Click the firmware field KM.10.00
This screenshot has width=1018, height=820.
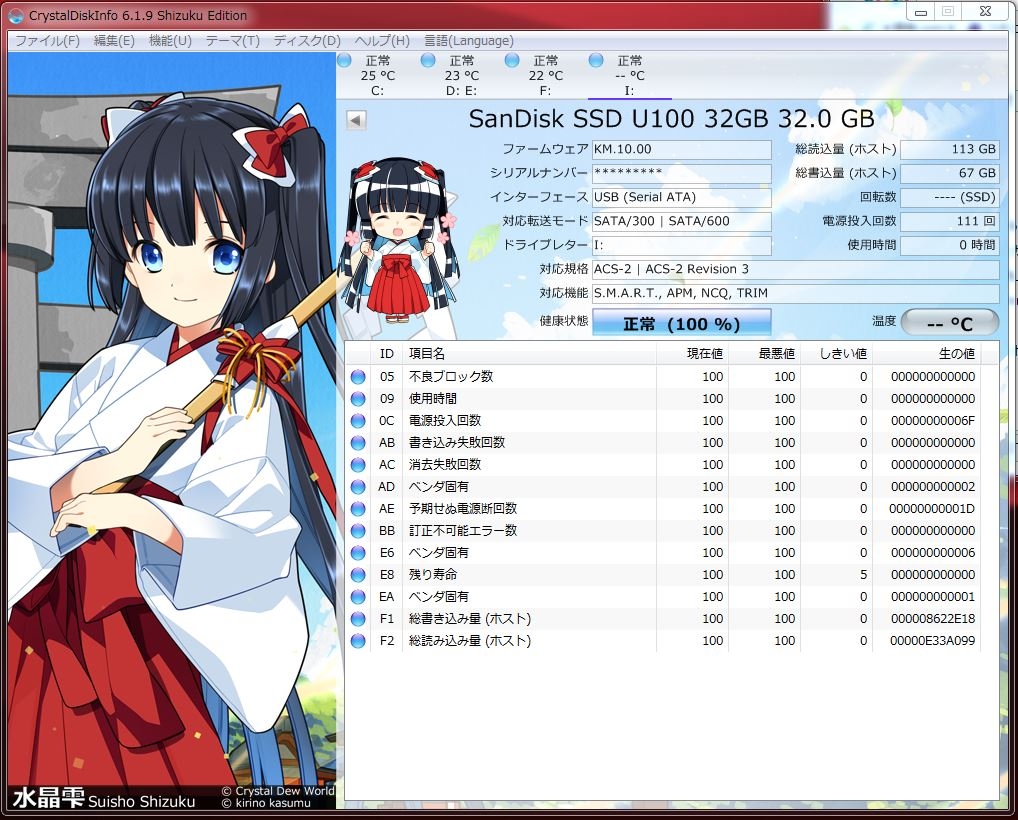pyautogui.click(x=682, y=149)
